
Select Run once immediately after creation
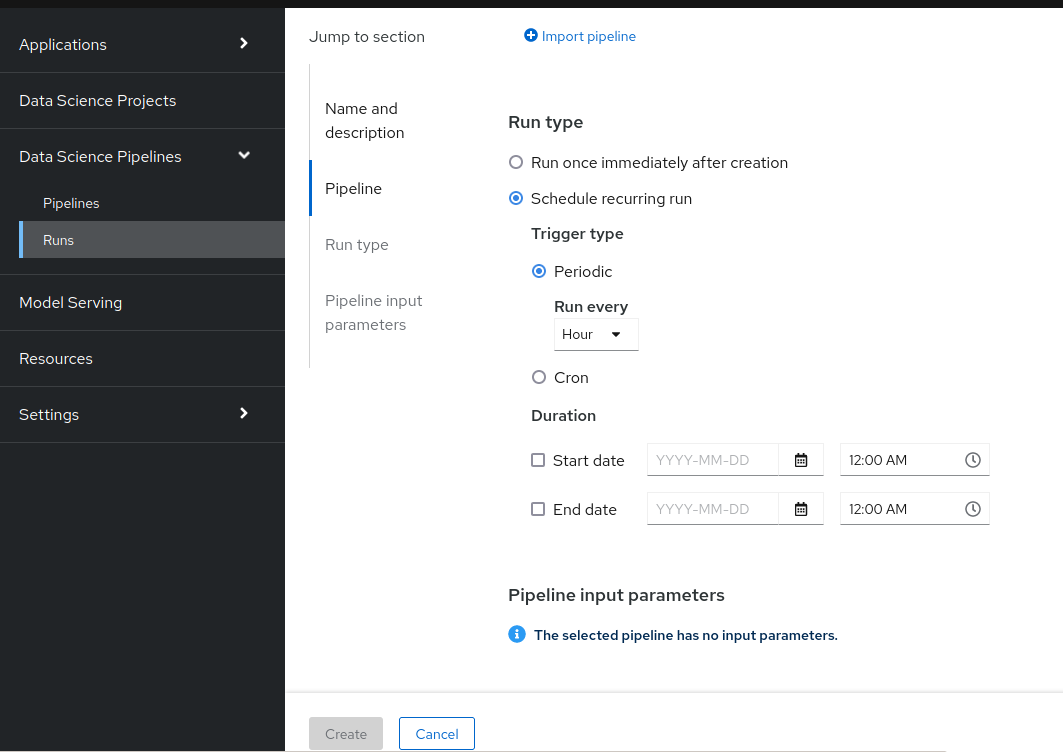[x=516, y=162]
